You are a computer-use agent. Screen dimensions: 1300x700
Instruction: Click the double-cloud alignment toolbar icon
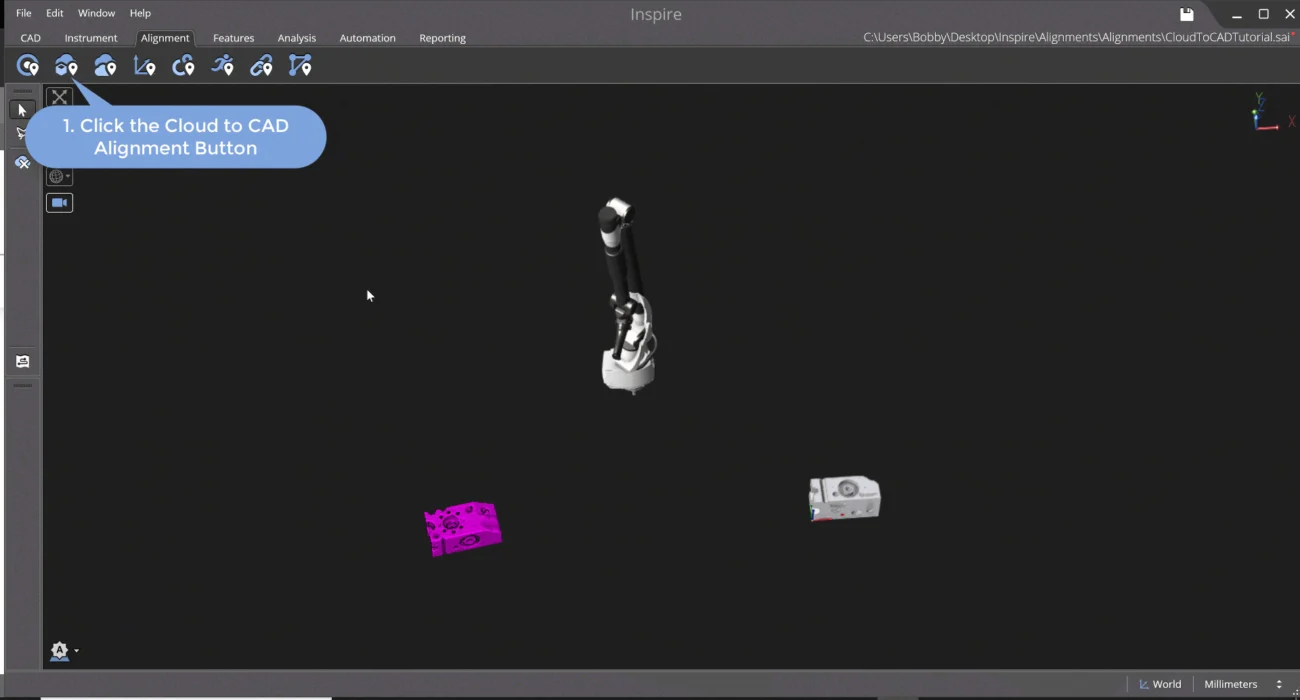pos(105,66)
